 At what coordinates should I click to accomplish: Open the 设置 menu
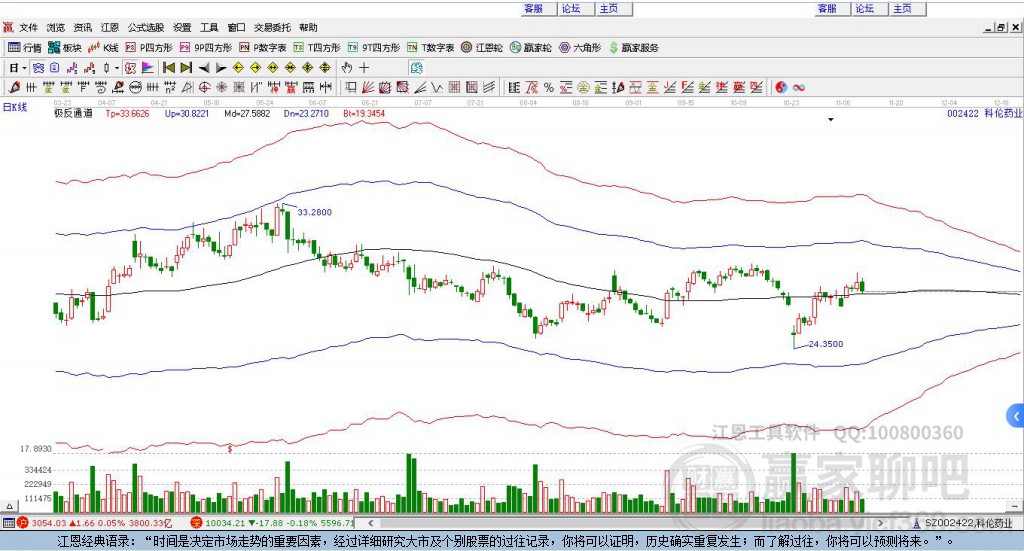point(182,27)
